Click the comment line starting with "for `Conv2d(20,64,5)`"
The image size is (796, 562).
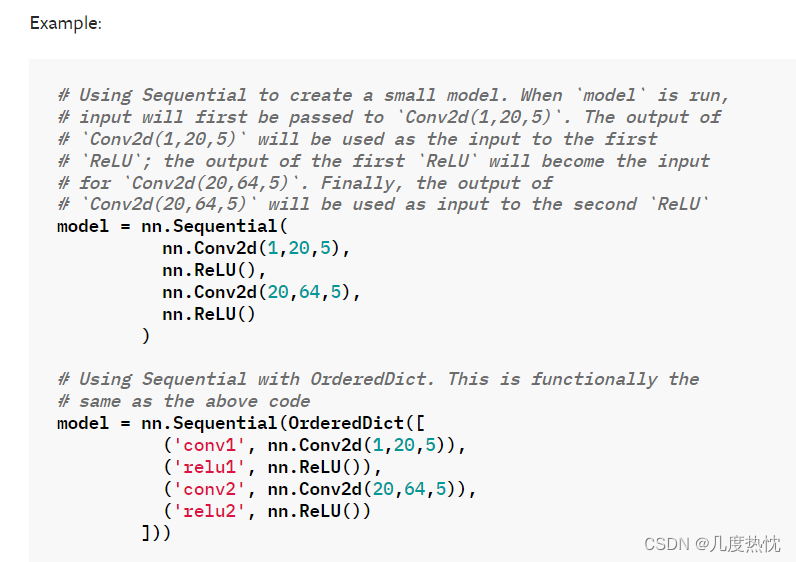click(x=305, y=183)
